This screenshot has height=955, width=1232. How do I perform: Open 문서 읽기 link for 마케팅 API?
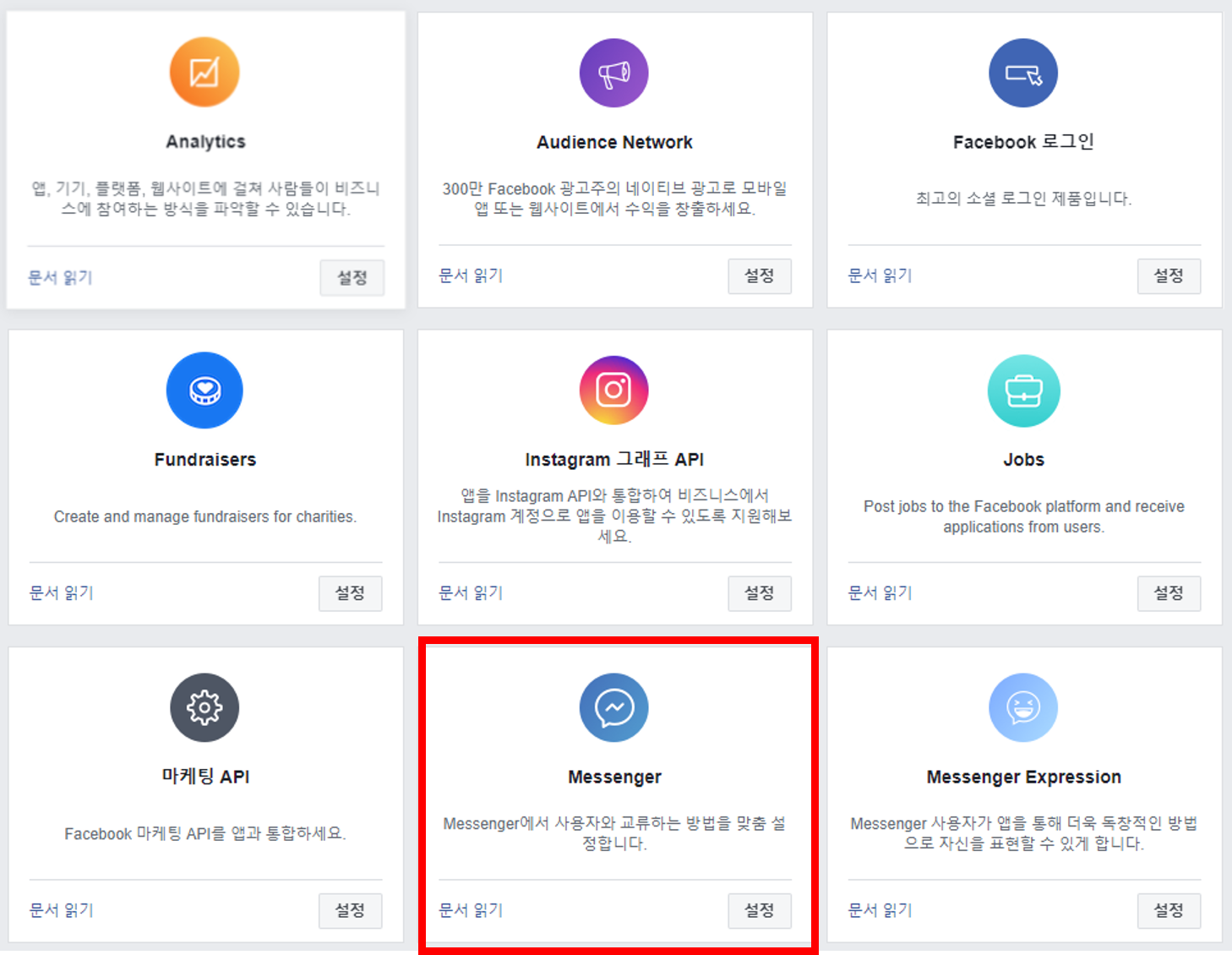click(x=62, y=910)
